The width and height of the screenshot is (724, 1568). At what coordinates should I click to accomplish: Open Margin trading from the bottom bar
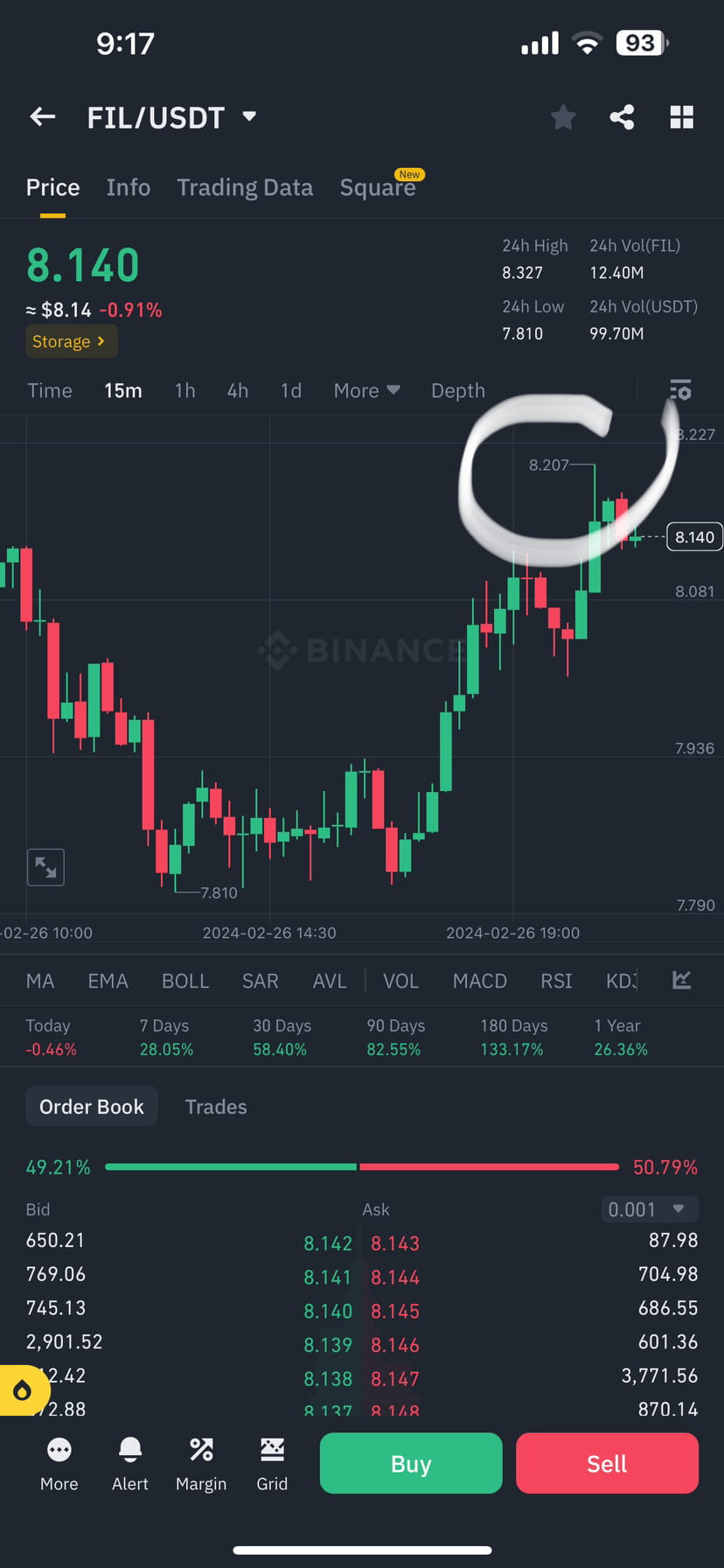[x=201, y=1461]
